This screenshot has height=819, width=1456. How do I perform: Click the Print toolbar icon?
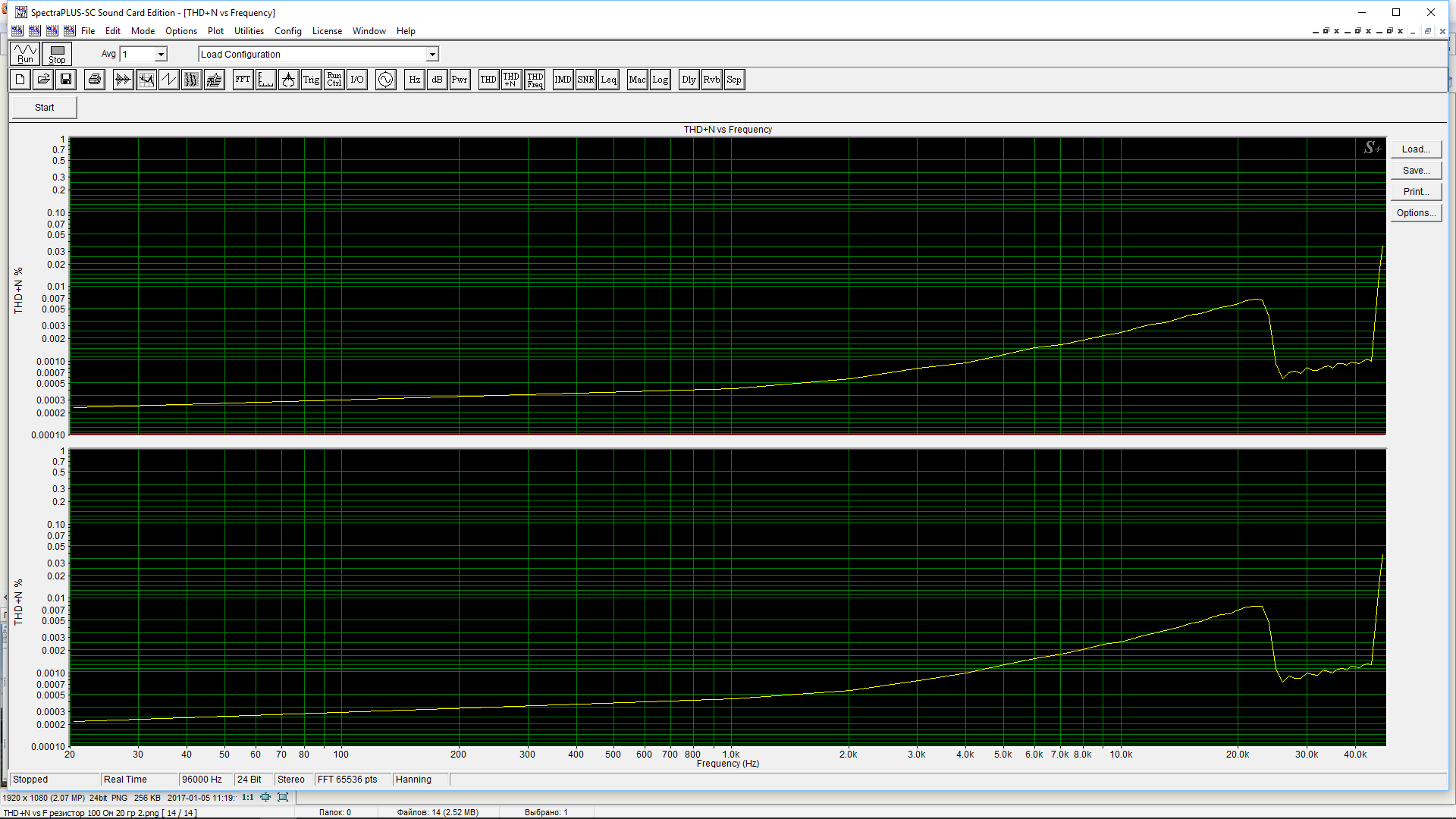click(x=95, y=80)
